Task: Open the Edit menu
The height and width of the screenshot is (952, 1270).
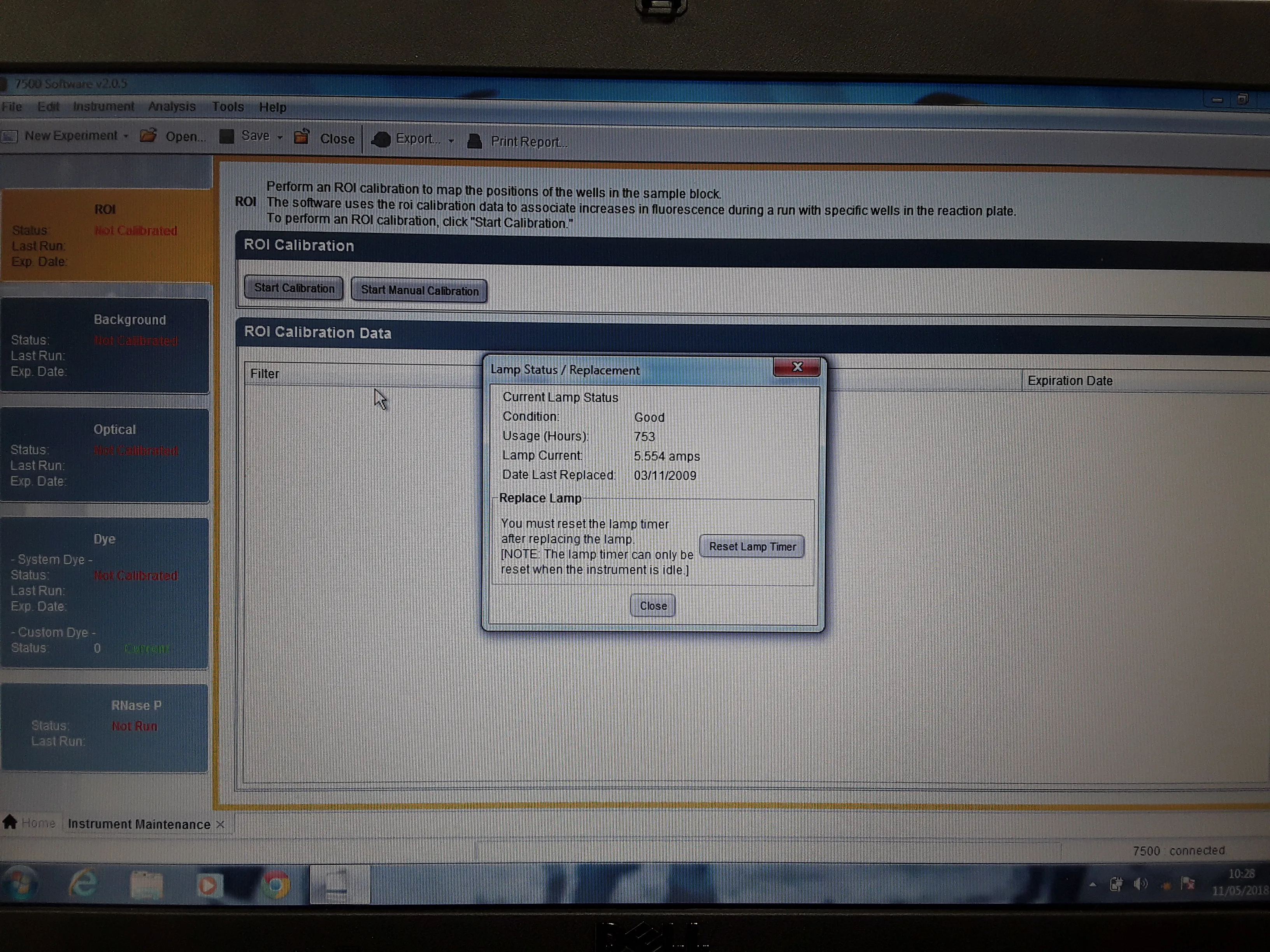Action: point(48,107)
